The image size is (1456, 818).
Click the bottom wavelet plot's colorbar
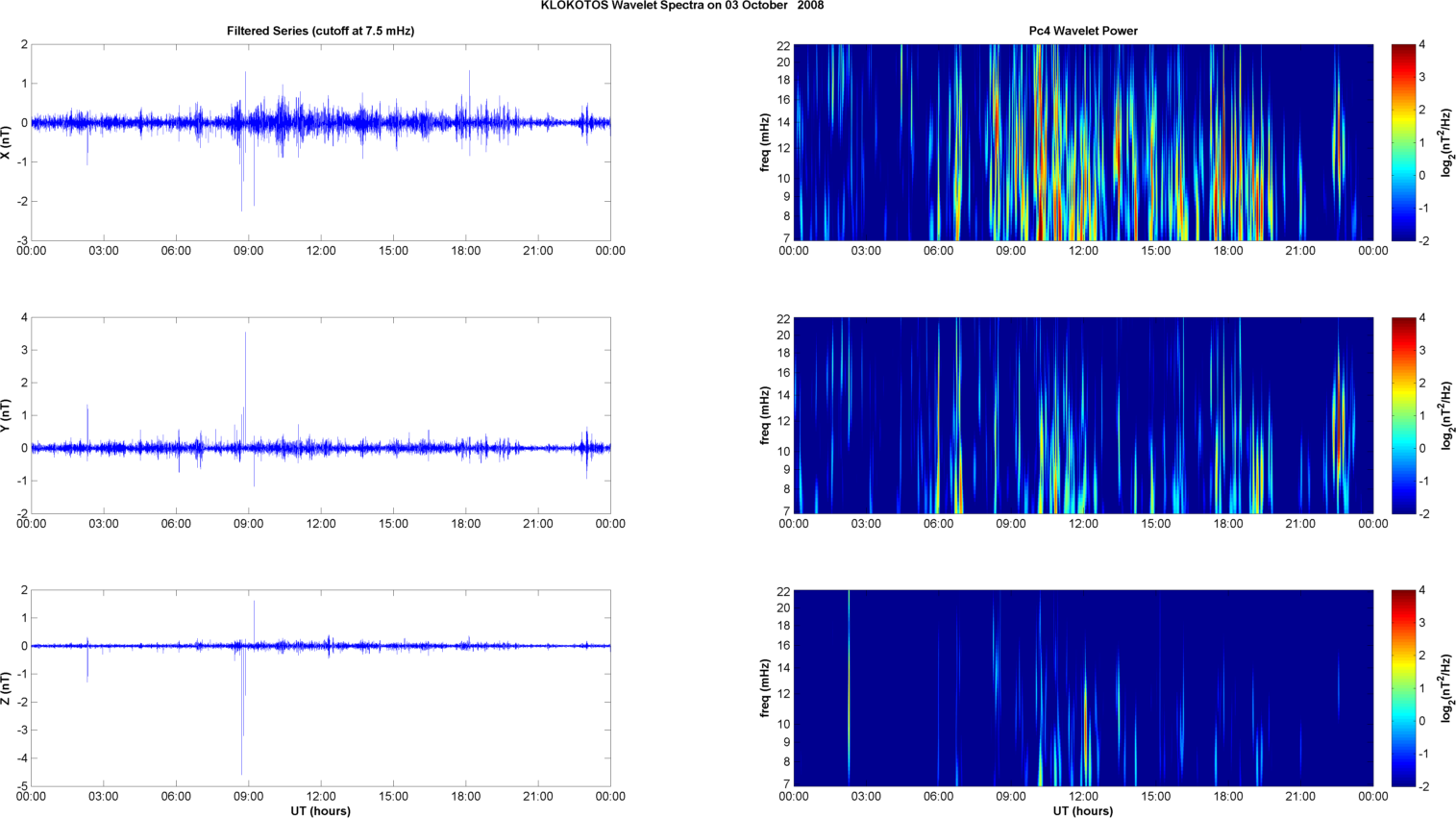tap(1403, 688)
